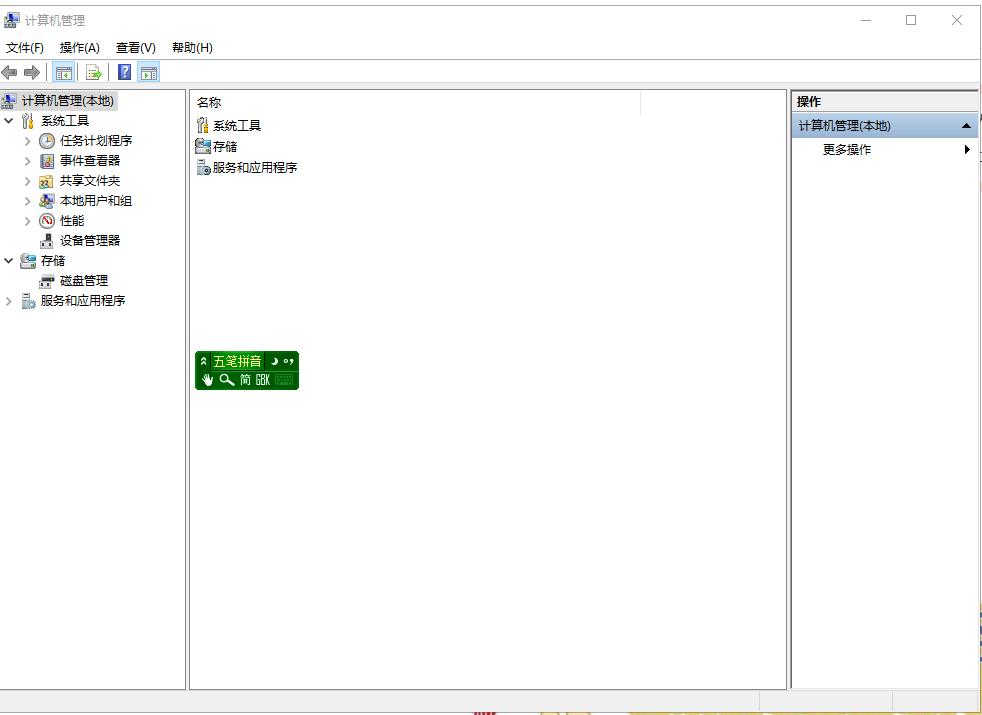This screenshot has height=715, width=982.
Task: Click the 名称 column header
Action: (415, 102)
